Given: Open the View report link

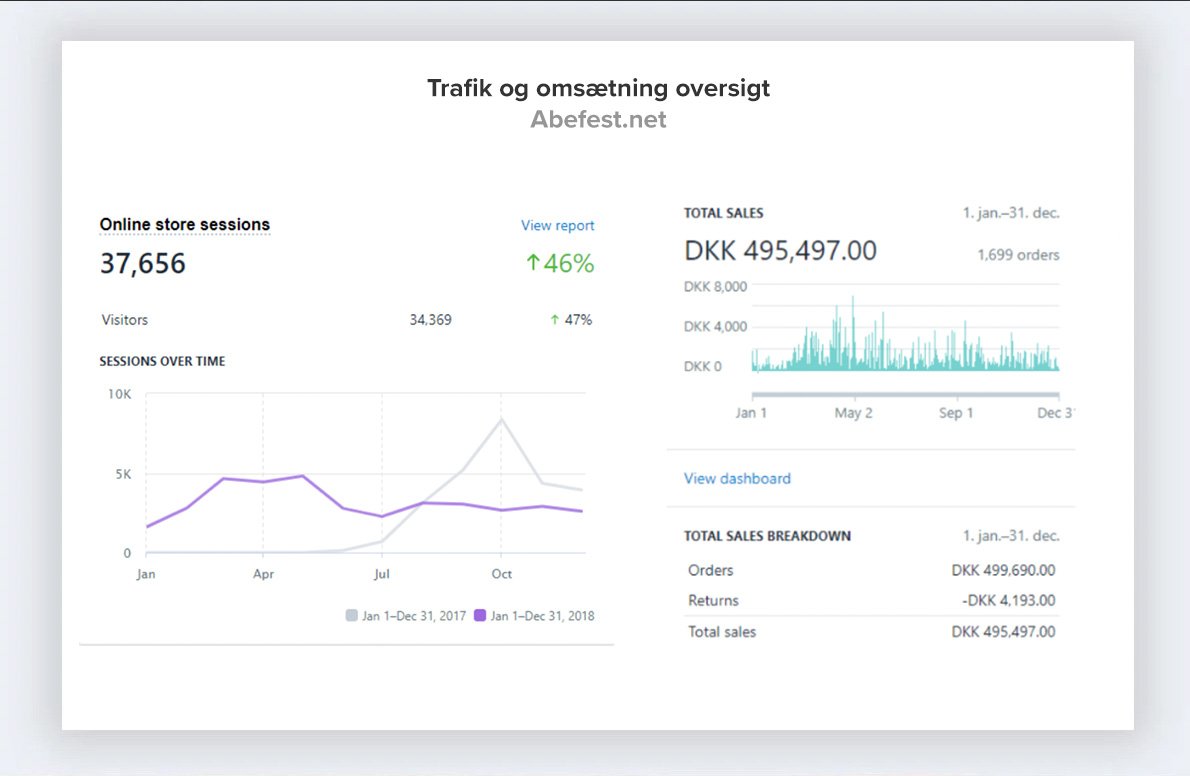Looking at the screenshot, I should click(x=557, y=226).
